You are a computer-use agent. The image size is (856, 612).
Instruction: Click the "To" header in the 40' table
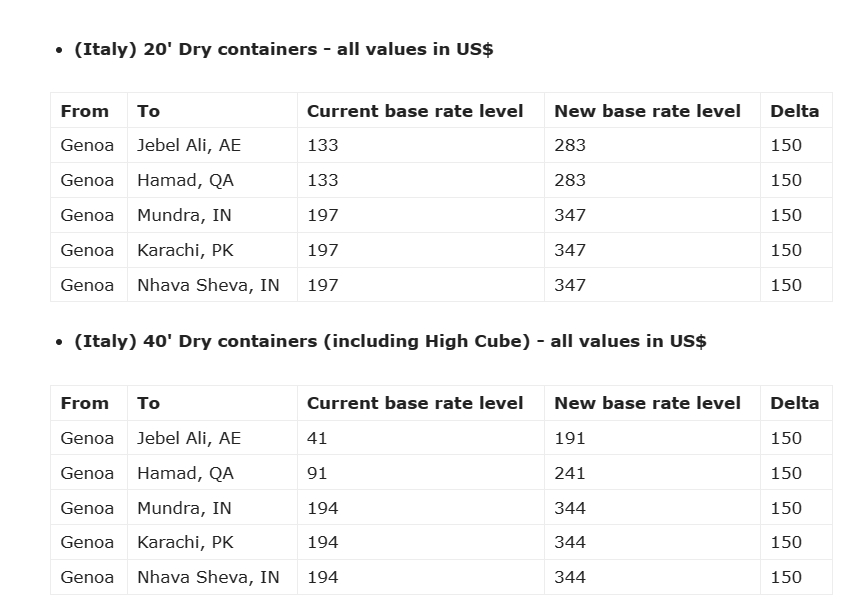coord(149,403)
